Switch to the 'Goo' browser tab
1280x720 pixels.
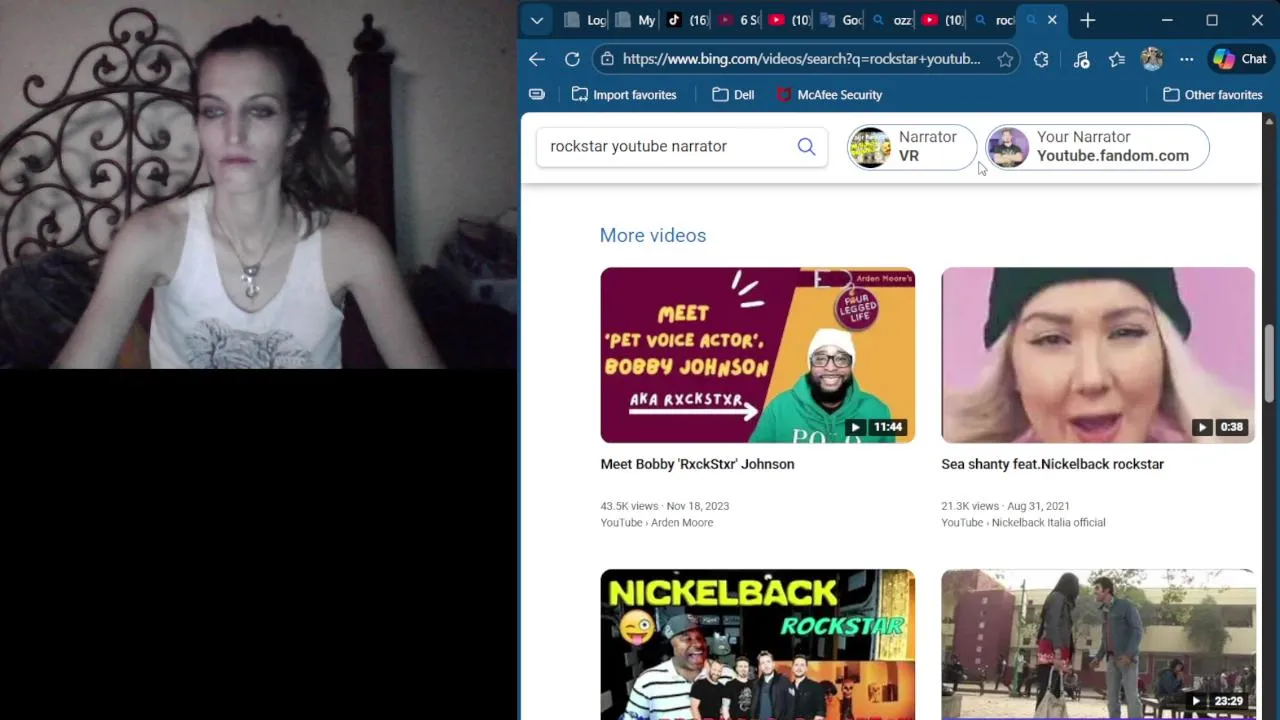click(x=840, y=20)
